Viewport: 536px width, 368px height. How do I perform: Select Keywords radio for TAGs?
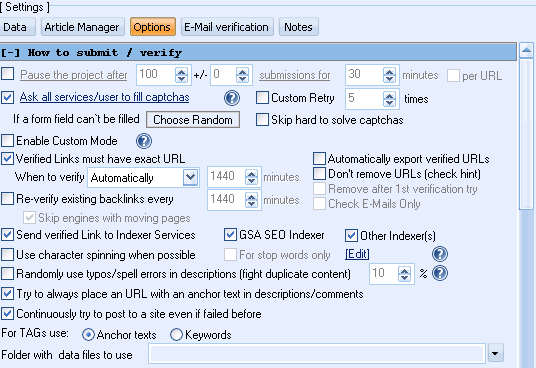(176, 335)
